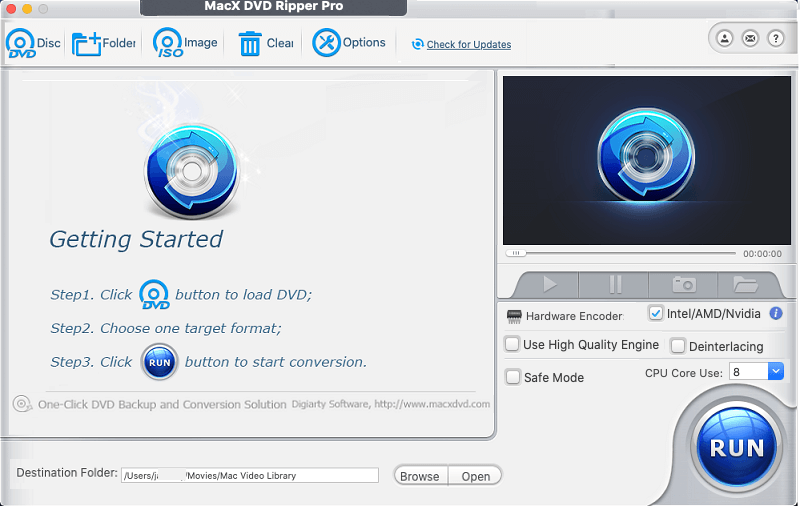The height and width of the screenshot is (506, 800).
Task: Click the email envelope icon
Action: [750, 38]
